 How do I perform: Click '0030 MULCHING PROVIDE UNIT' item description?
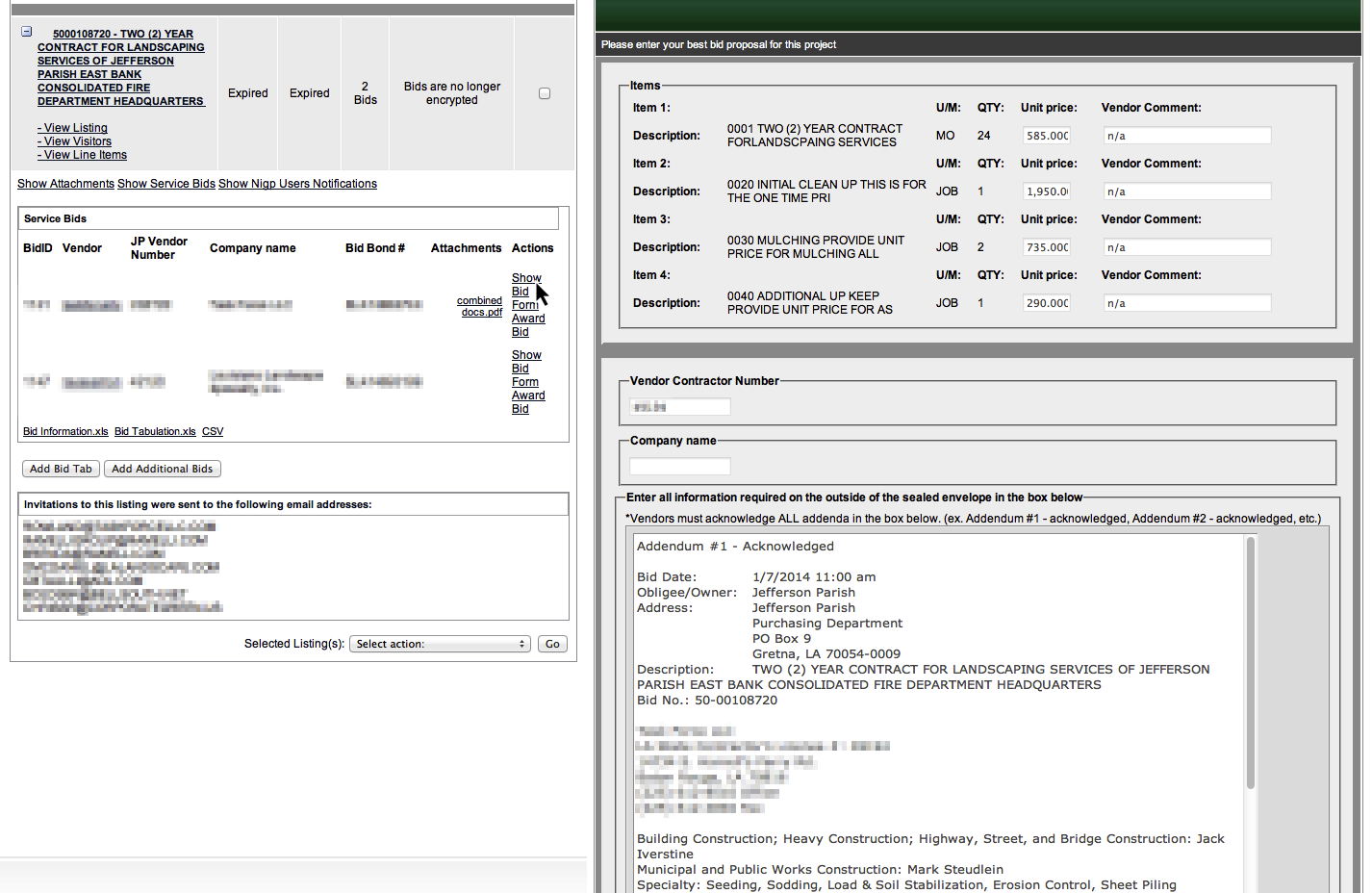[816, 247]
